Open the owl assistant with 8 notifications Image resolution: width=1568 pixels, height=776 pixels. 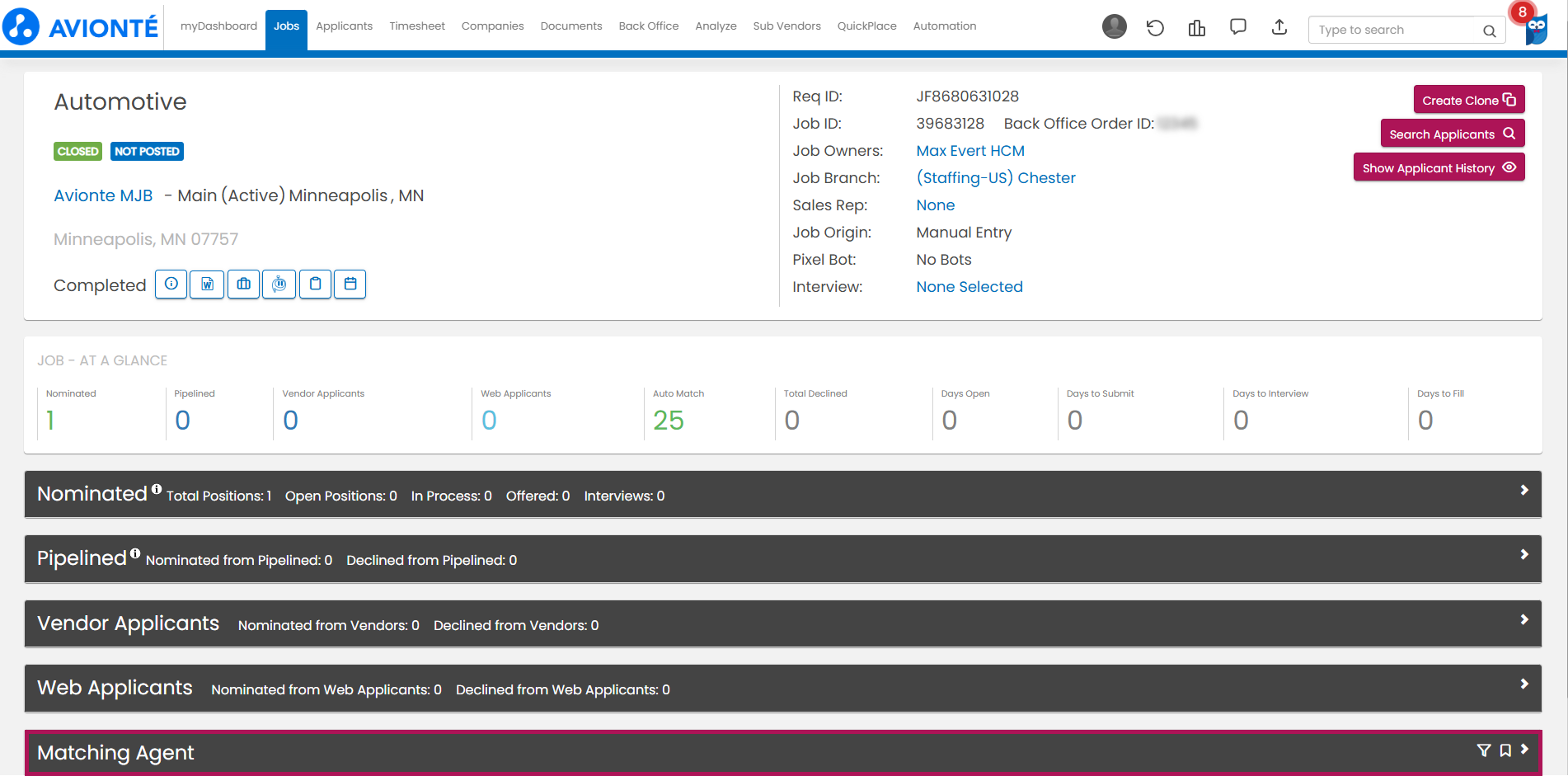pyautogui.click(x=1535, y=28)
